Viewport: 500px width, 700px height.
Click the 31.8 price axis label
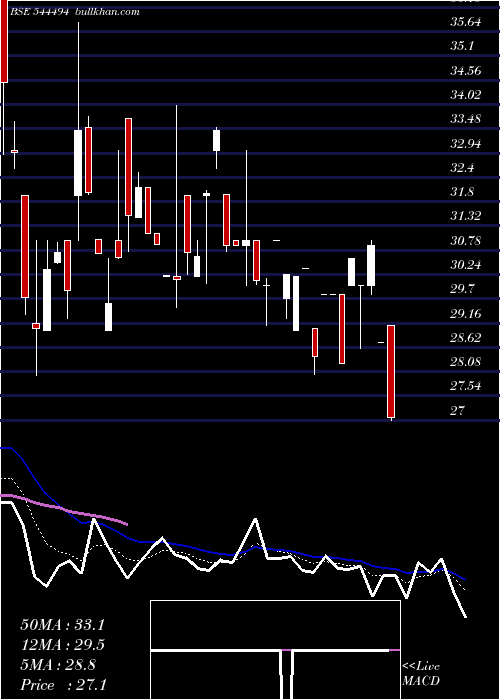(461, 192)
